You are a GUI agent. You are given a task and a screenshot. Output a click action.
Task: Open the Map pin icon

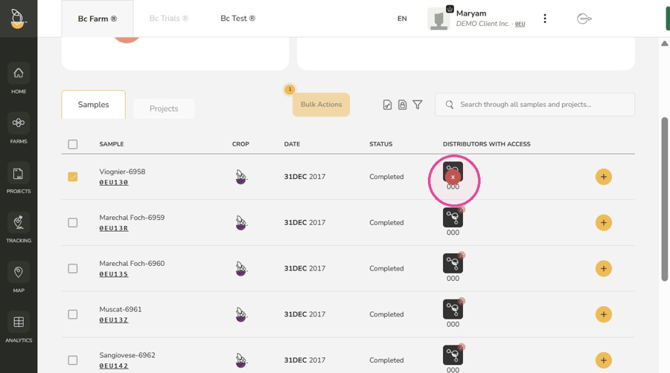pos(18,272)
